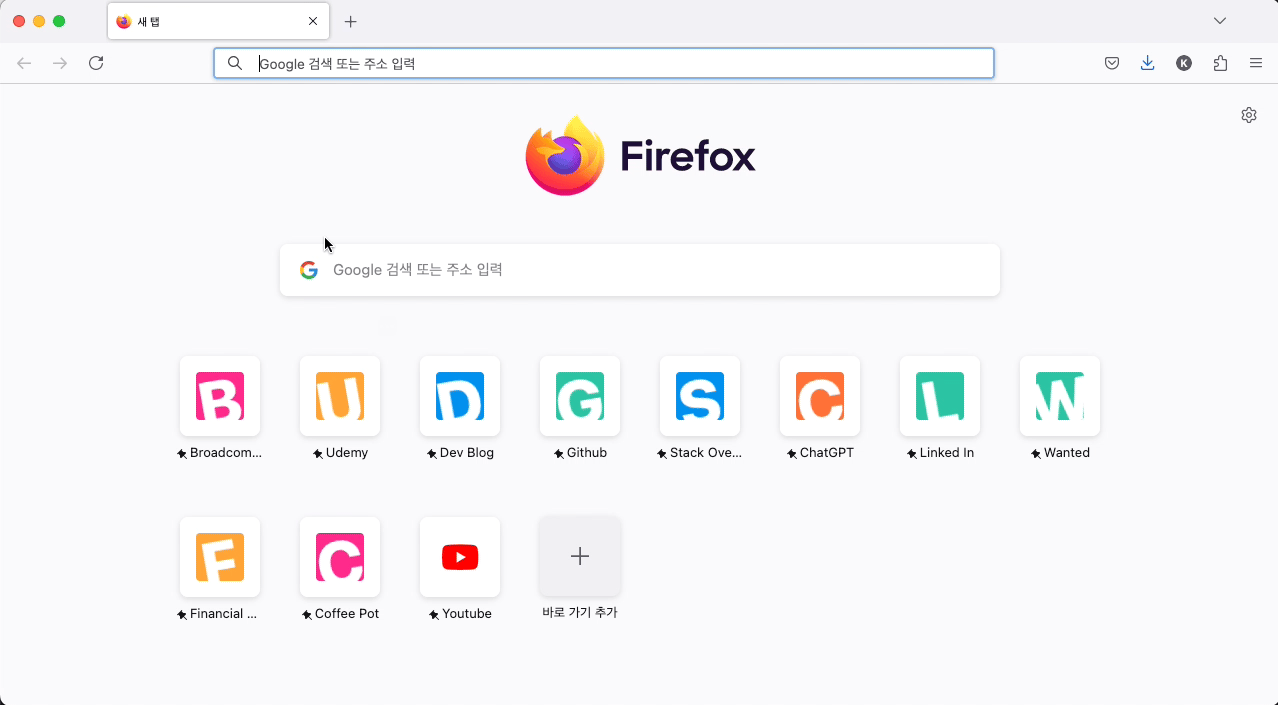This screenshot has height=705, width=1278.
Task: Click the 바로 가기 추가 label
Action: pos(580,613)
